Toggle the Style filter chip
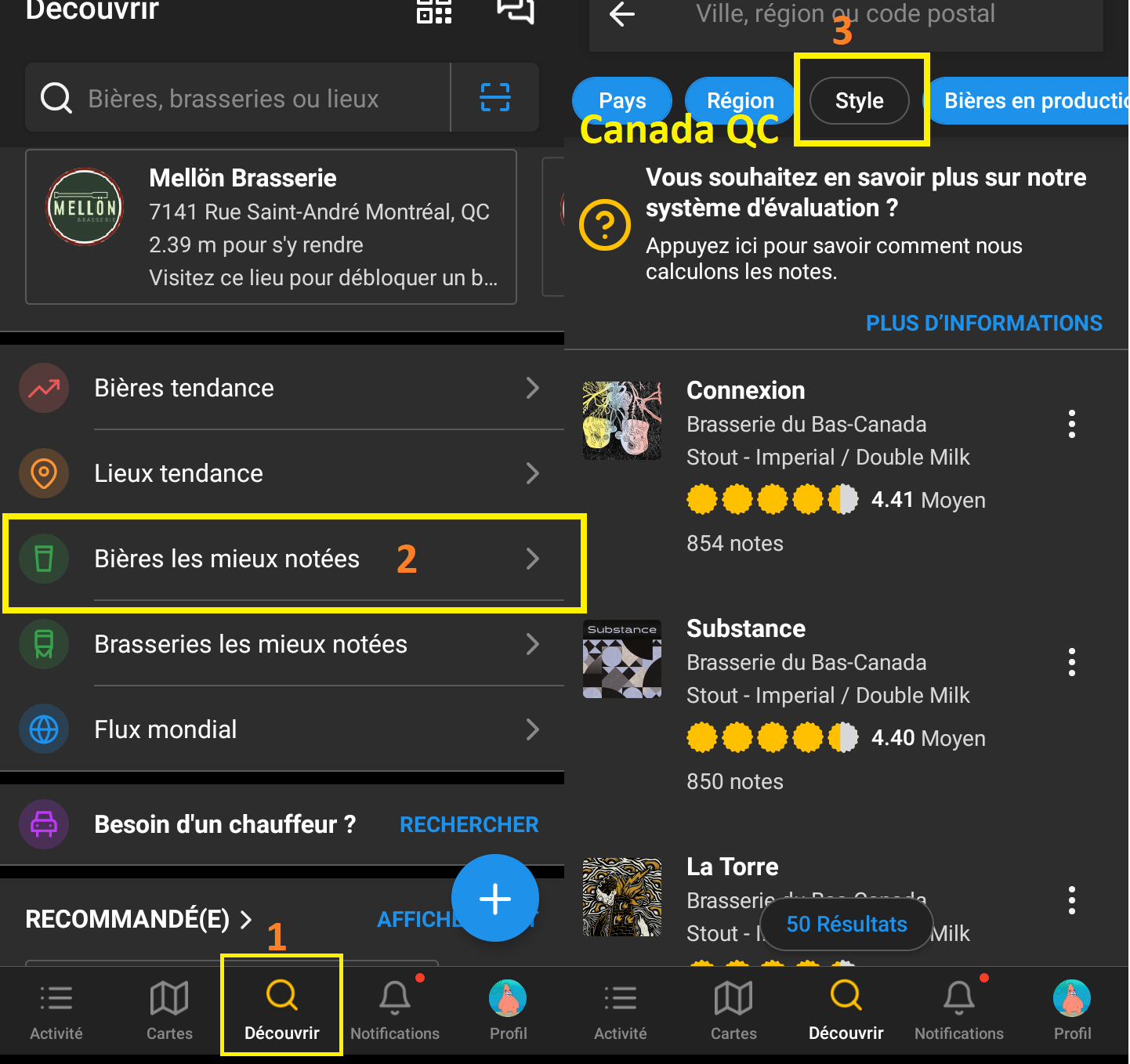The width and height of the screenshot is (1130, 1064). [860, 100]
